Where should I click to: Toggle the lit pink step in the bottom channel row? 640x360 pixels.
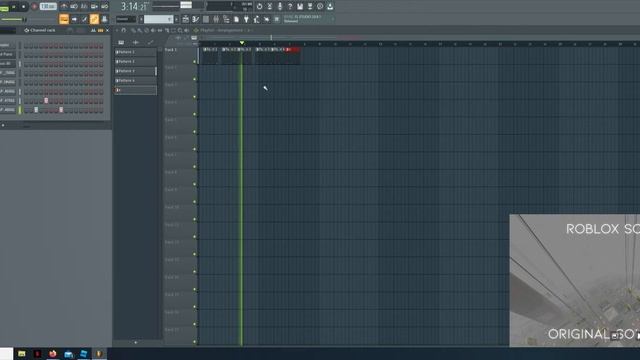pyautogui.click(x=61, y=110)
